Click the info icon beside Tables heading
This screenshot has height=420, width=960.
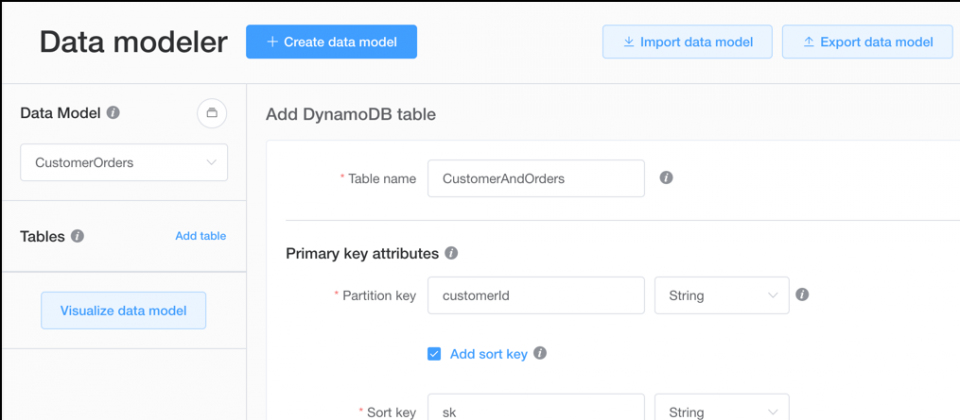[77, 236]
